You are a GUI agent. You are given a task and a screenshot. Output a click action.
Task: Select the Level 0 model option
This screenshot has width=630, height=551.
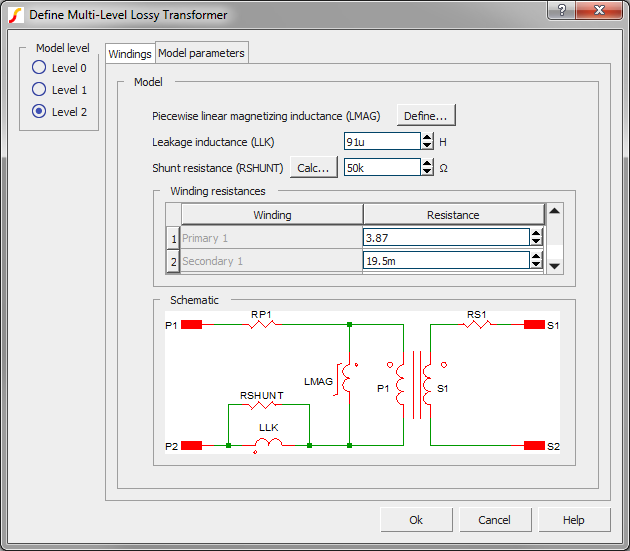coord(39,68)
